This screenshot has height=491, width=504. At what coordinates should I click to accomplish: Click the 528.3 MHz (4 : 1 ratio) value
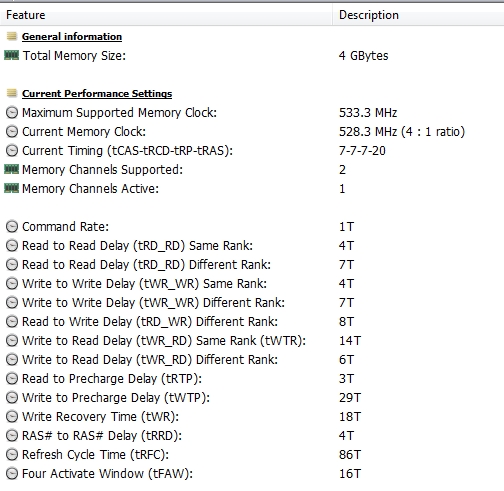pyautogui.click(x=402, y=132)
